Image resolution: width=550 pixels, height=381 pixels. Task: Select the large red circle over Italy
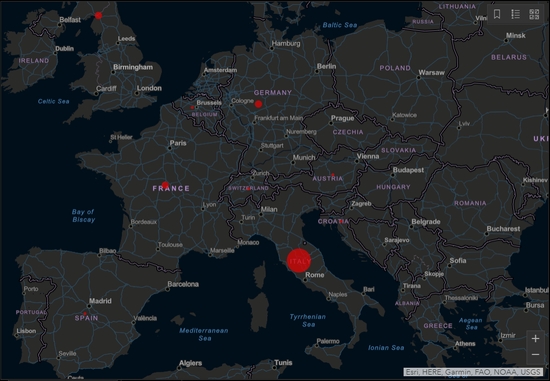[299, 260]
